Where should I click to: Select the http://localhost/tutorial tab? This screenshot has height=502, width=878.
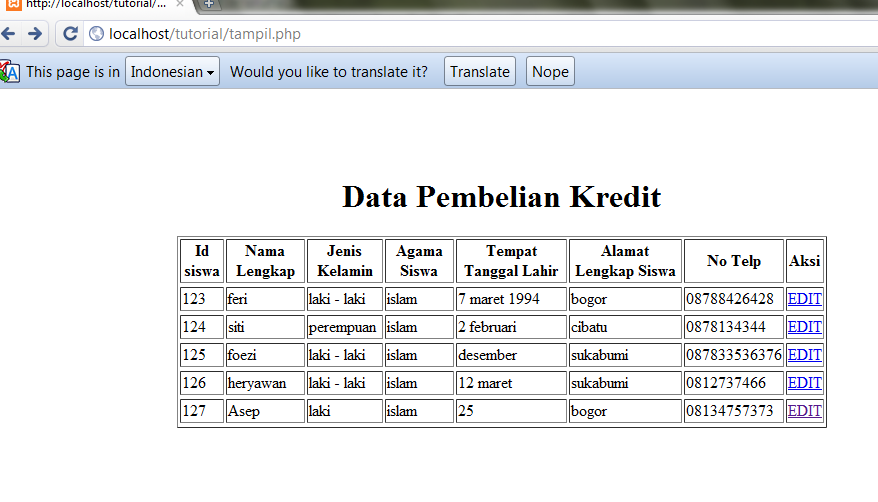tap(95, 4)
